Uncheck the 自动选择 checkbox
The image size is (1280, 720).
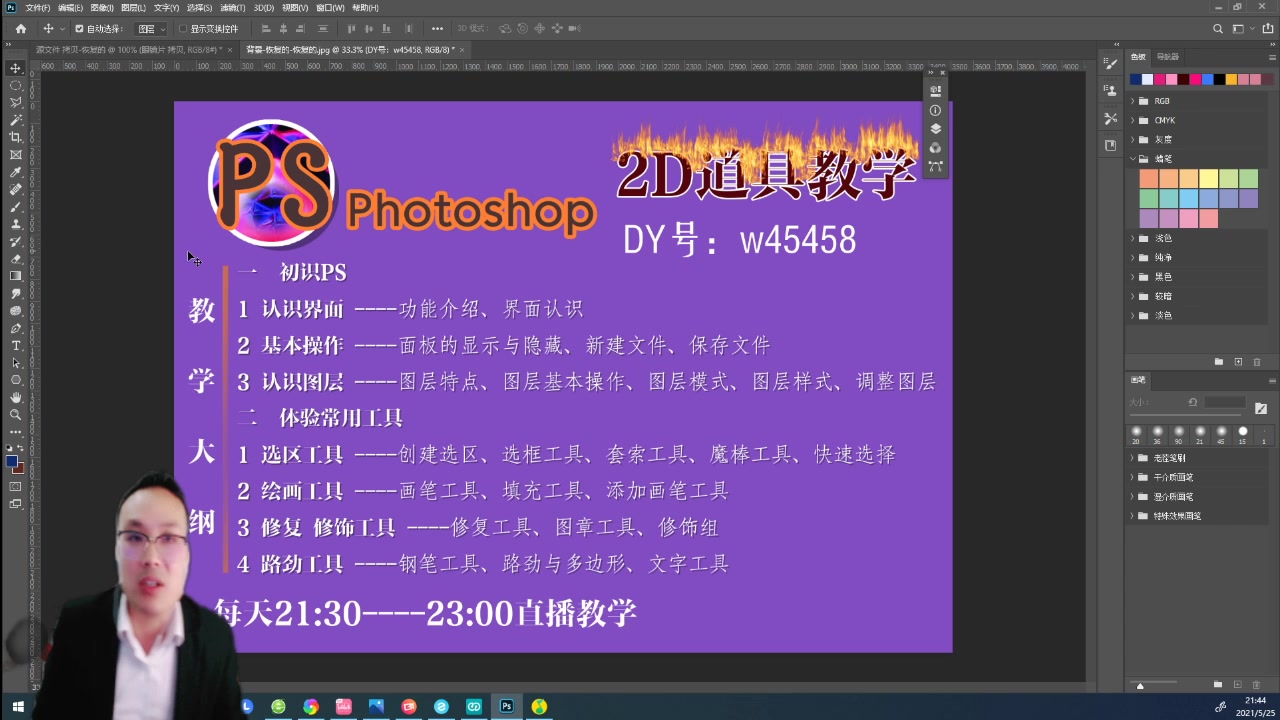pos(79,29)
